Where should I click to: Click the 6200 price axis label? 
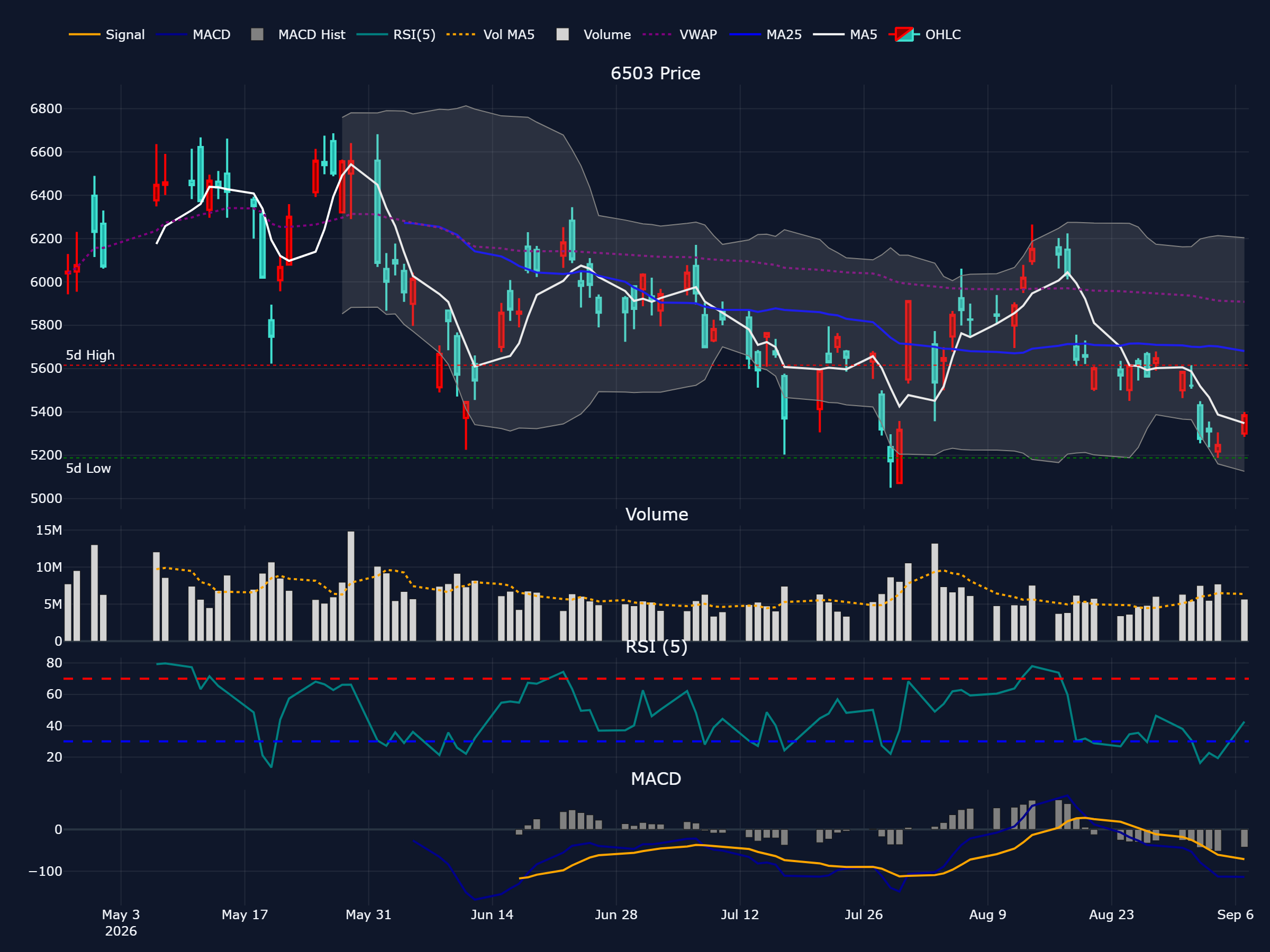coord(46,239)
